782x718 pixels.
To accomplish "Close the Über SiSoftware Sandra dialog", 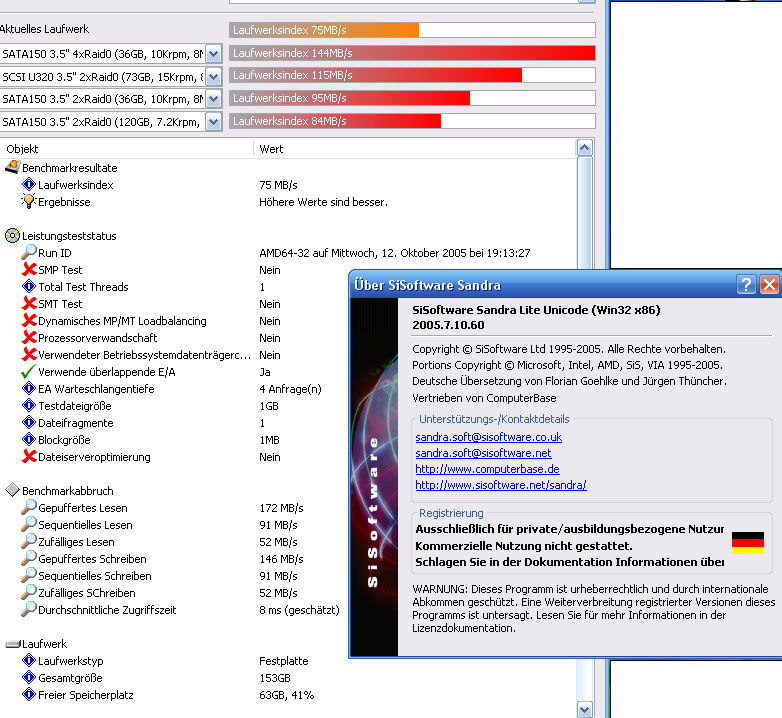I will pos(769,285).
